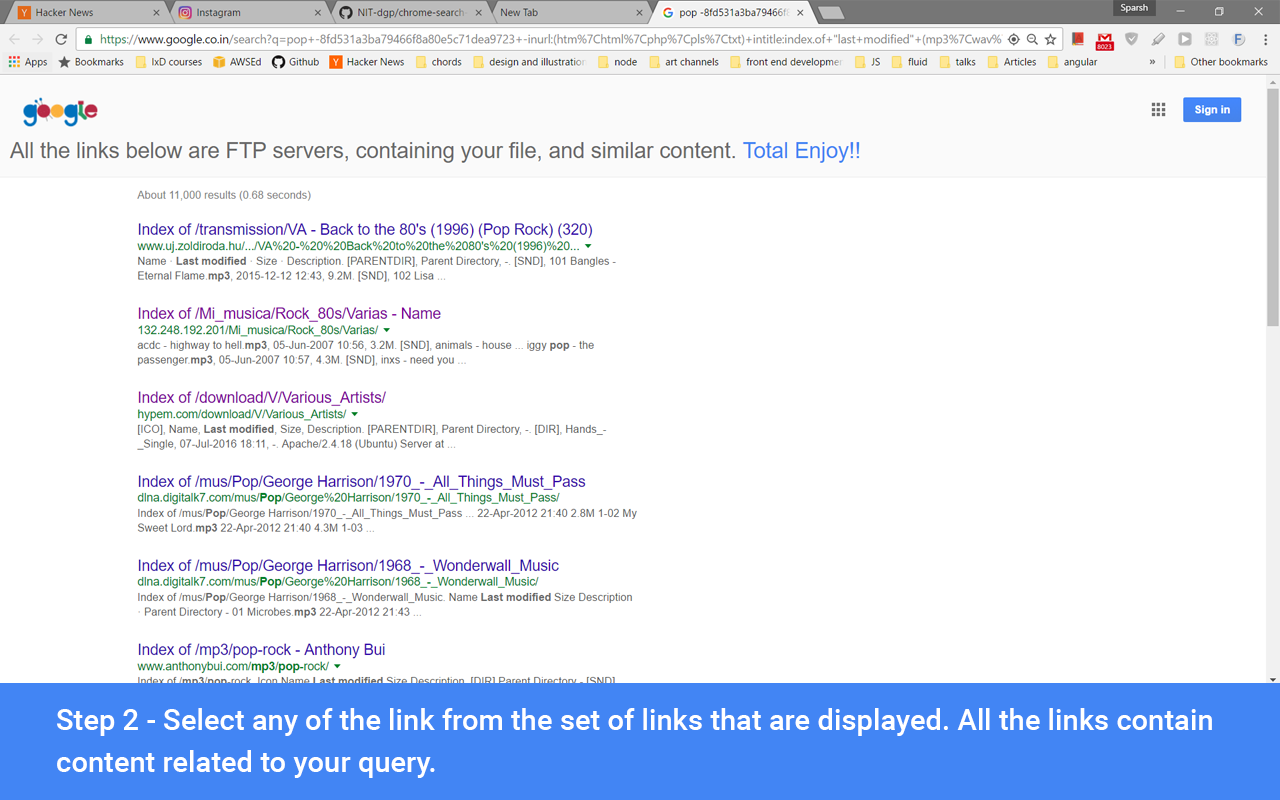Open the art channels bookmark folder
Viewport: 1280px width, 800px height.
[x=683, y=62]
